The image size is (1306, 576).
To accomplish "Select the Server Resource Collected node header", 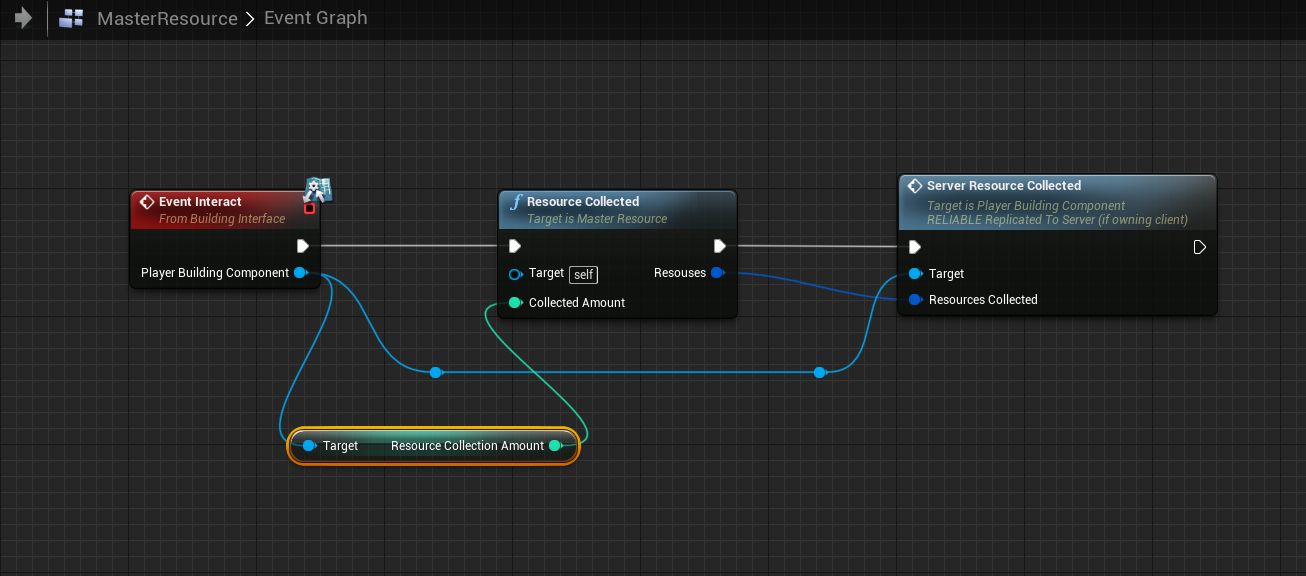I will tap(1004, 186).
